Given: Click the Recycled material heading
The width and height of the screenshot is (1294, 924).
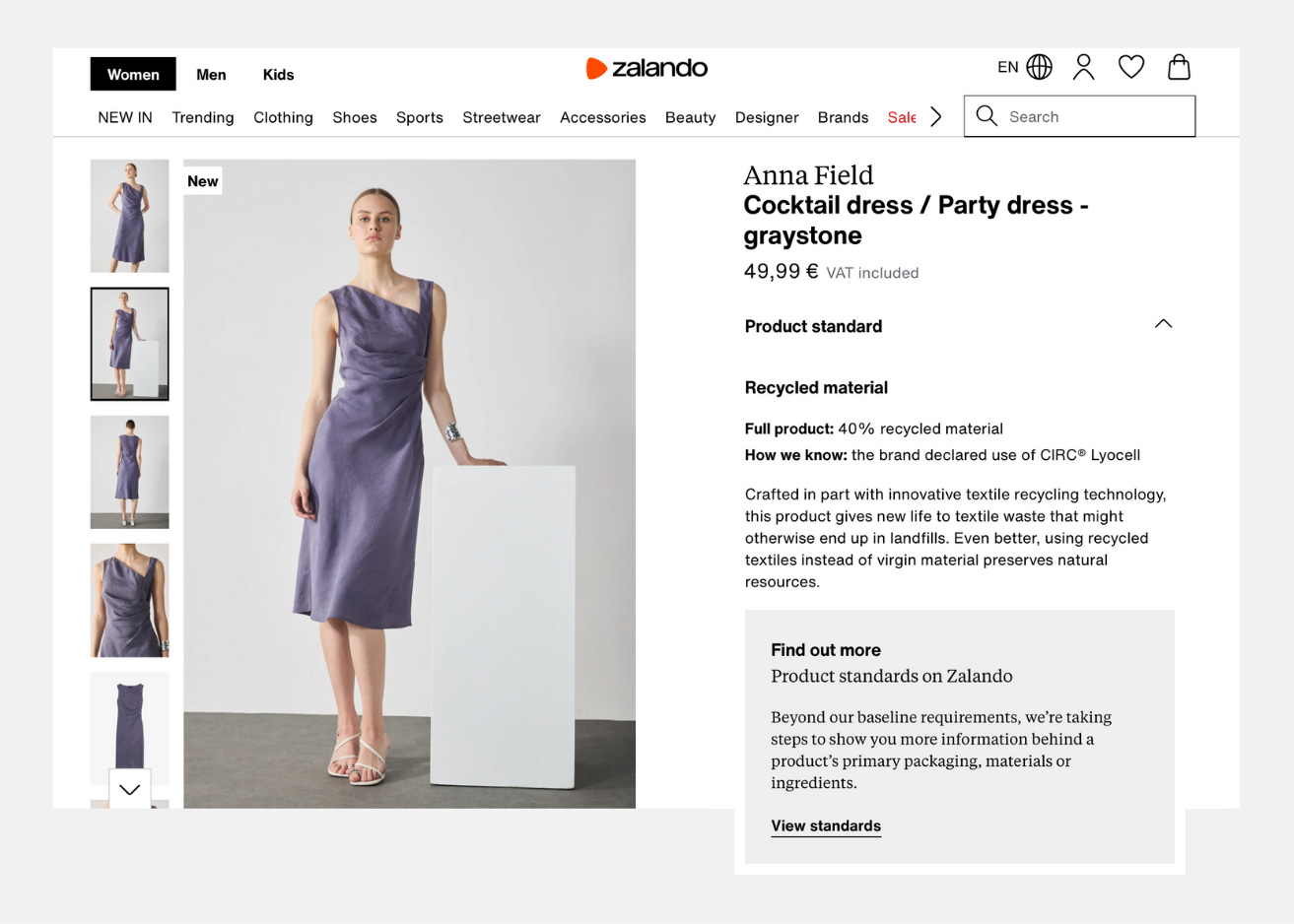Looking at the screenshot, I should pyautogui.click(x=816, y=388).
